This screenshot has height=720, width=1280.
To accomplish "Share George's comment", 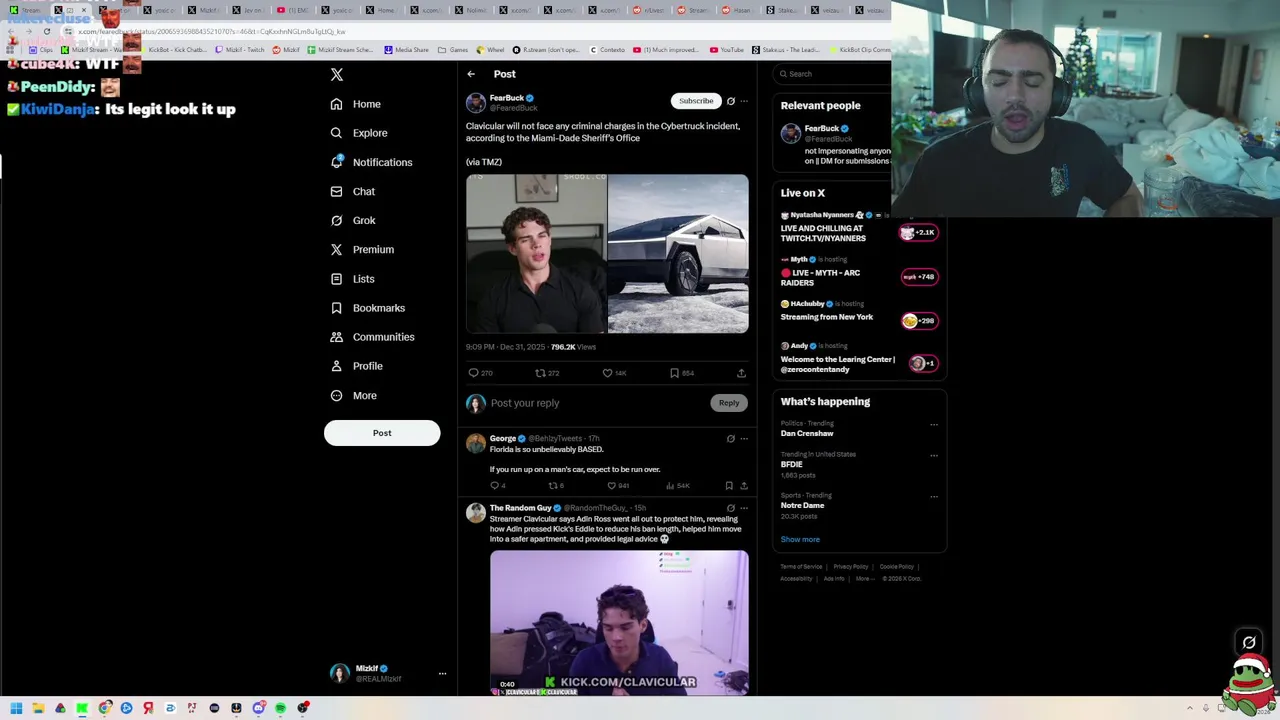I will (x=744, y=486).
